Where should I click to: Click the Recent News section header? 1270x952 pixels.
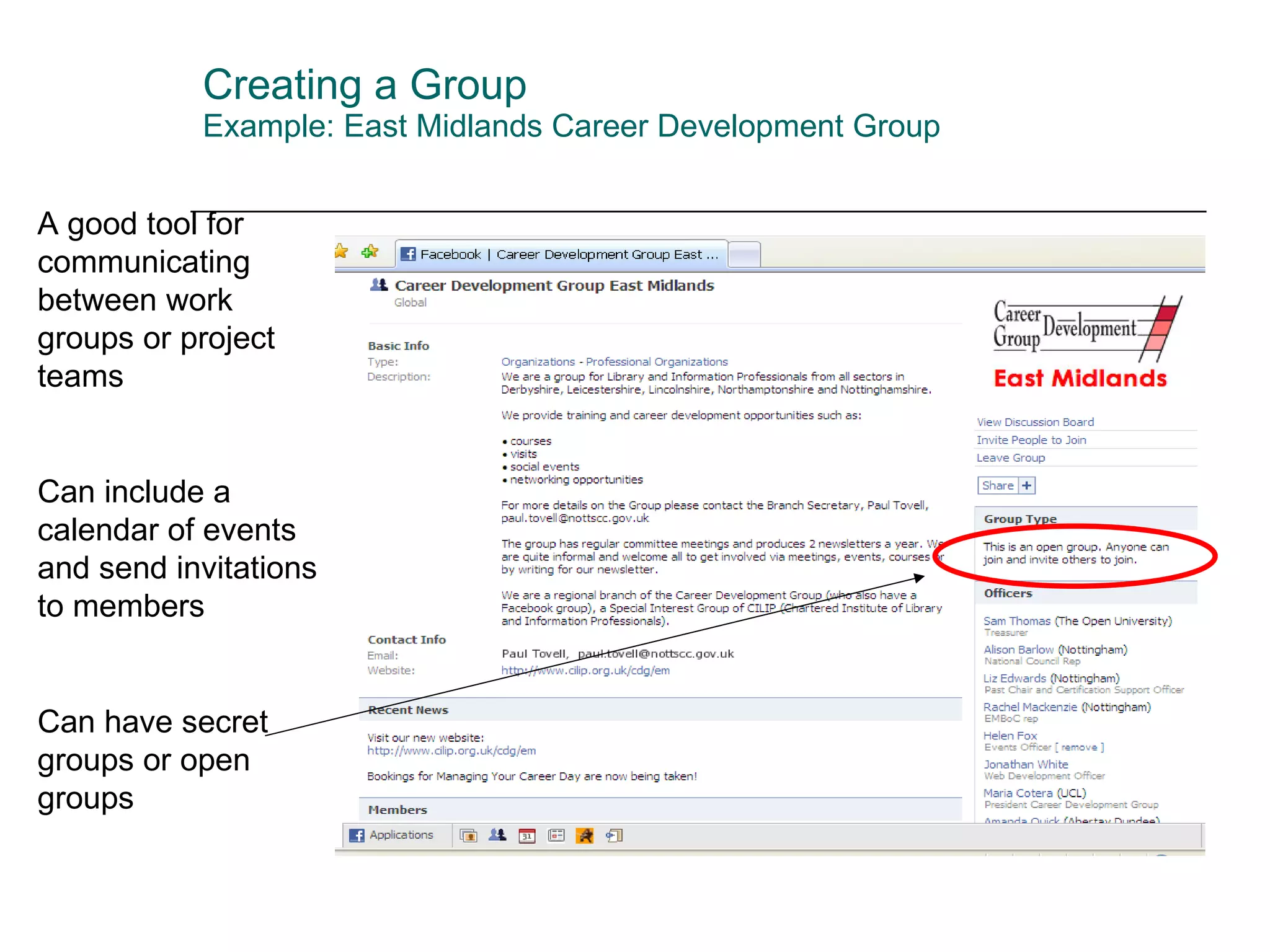[x=660, y=710]
